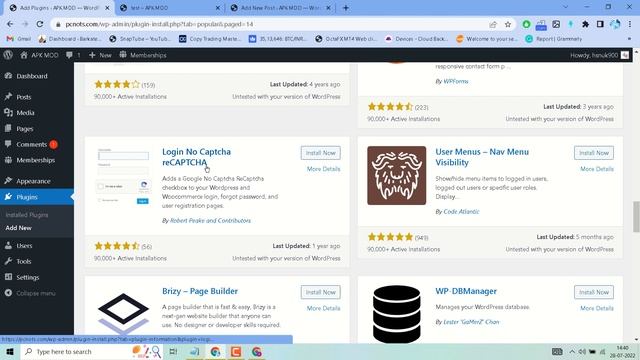The height and width of the screenshot is (360, 640).
Task: Open the Media library menu
Action: pos(25,113)
